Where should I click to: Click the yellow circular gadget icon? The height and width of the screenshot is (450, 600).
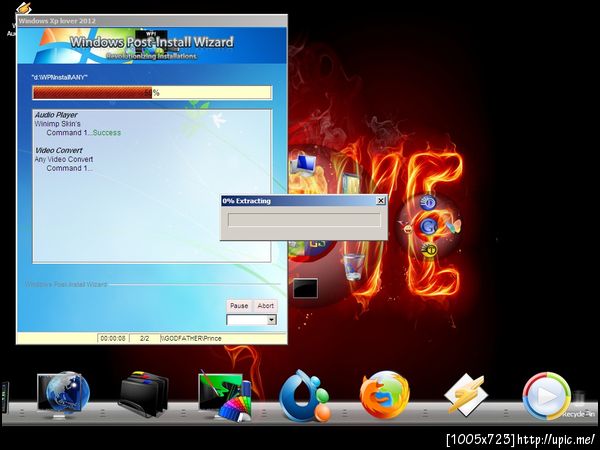click(x=430, y=250)
